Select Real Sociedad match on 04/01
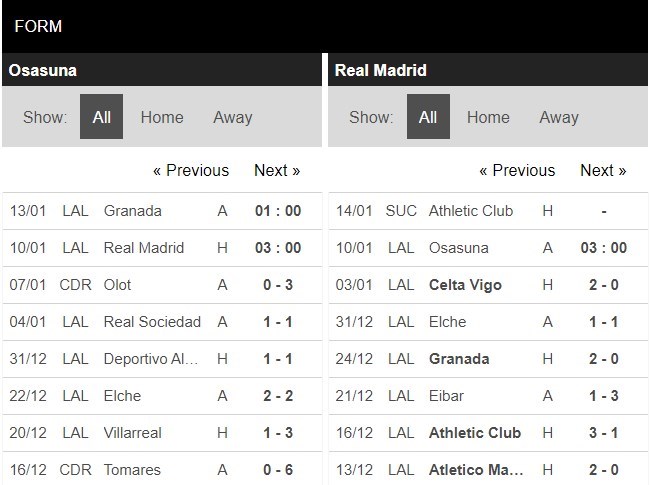Viewport: 650px width, 485px height. point(162,322)
